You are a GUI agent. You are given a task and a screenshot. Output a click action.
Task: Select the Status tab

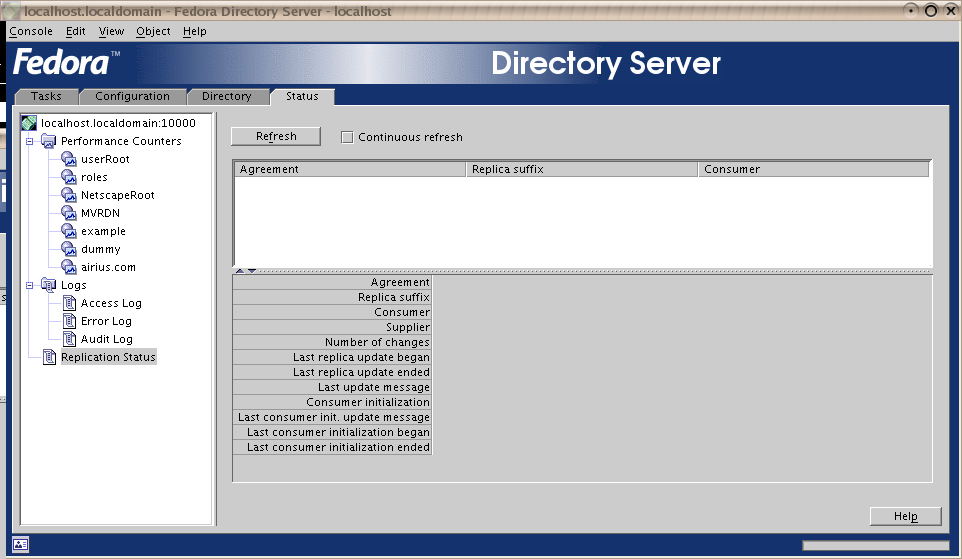pos(302,96)
